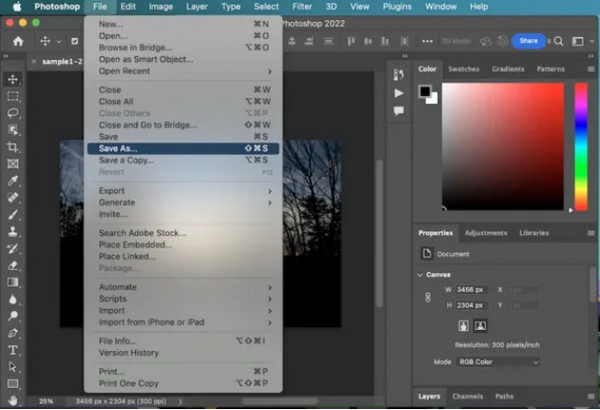Image resolution: width=600 pixels, height=410 pixels.
Task: Select the Eraser tool
Action: pos(13,266)
